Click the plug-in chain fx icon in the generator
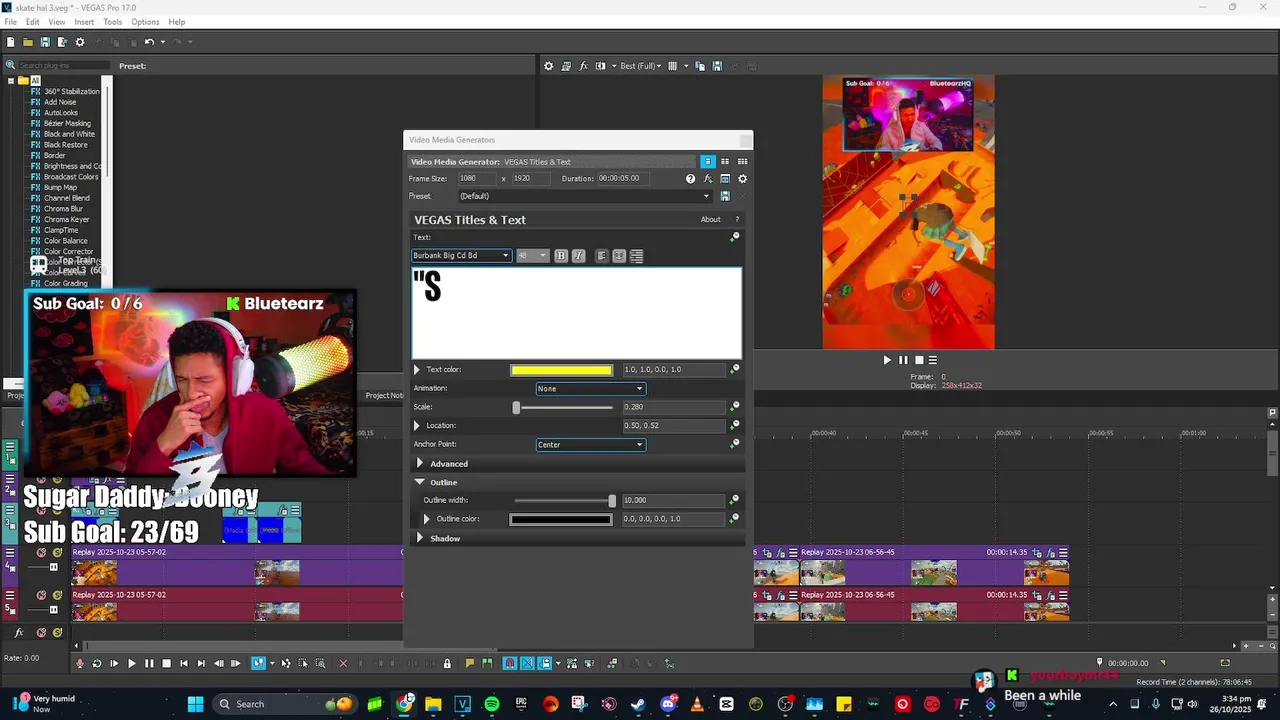The width and height of the screenshot is (1280, 720). [x=708, y=179]
